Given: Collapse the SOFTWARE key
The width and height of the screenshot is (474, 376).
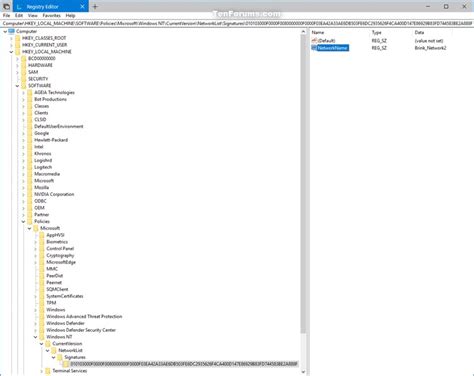Looking at the screenshot, I should click(17, 86).
